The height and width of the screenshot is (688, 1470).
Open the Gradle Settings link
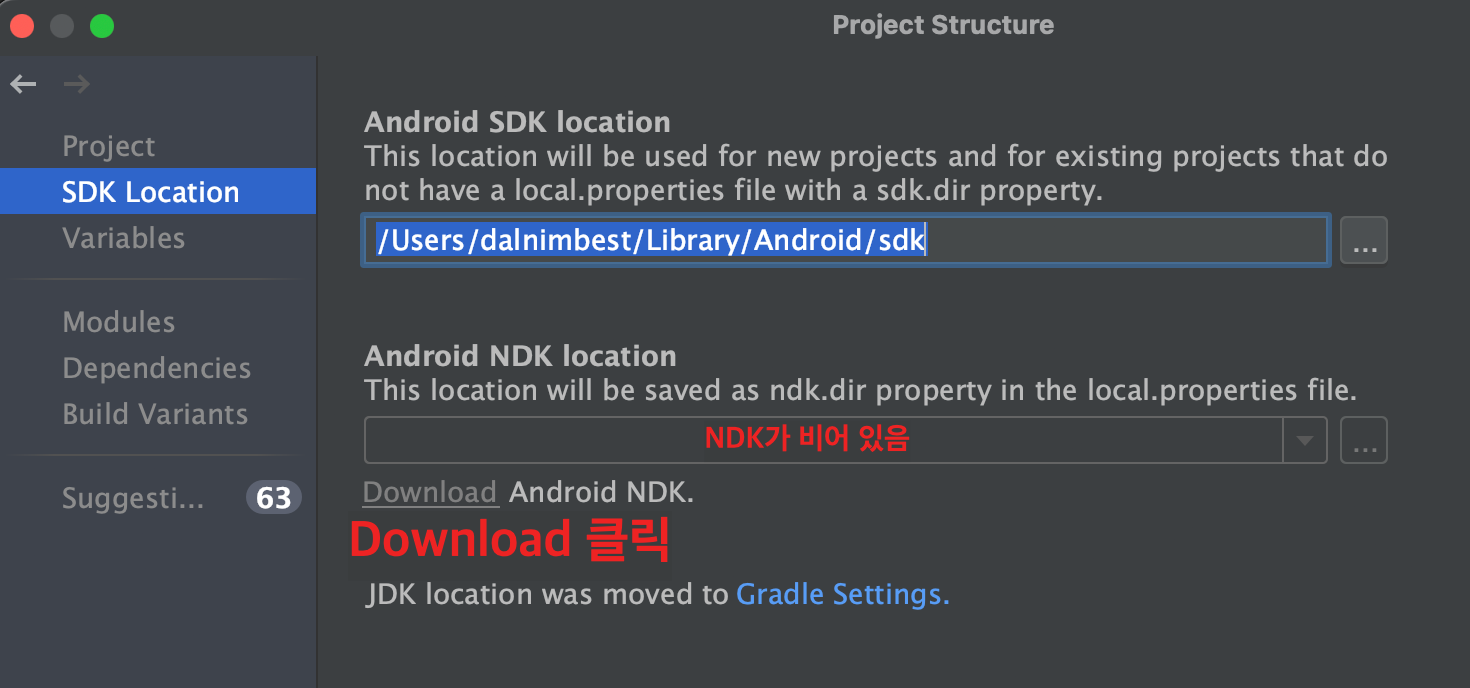842,595
